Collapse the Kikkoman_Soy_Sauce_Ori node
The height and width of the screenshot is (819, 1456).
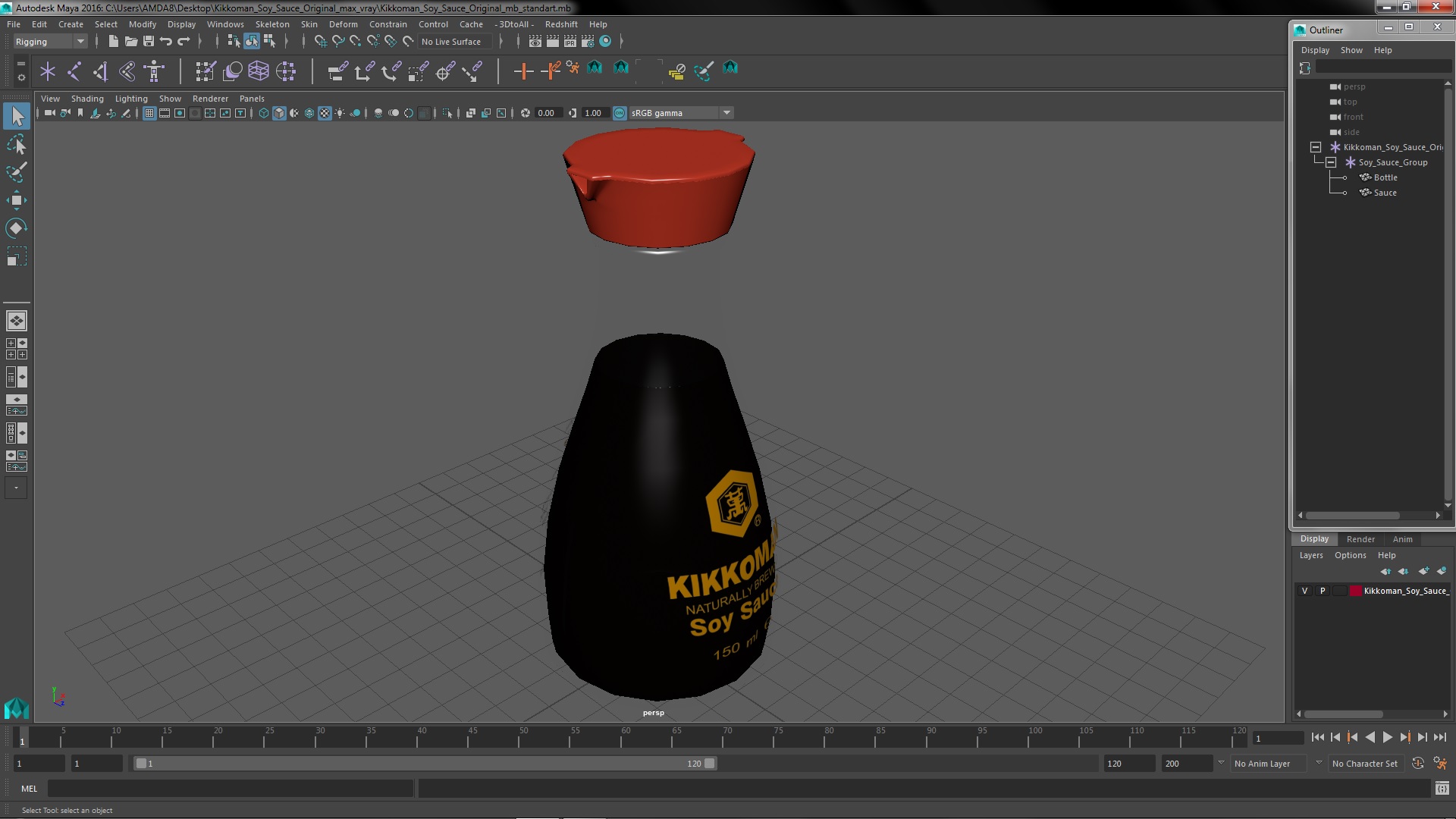[1316, 147]
